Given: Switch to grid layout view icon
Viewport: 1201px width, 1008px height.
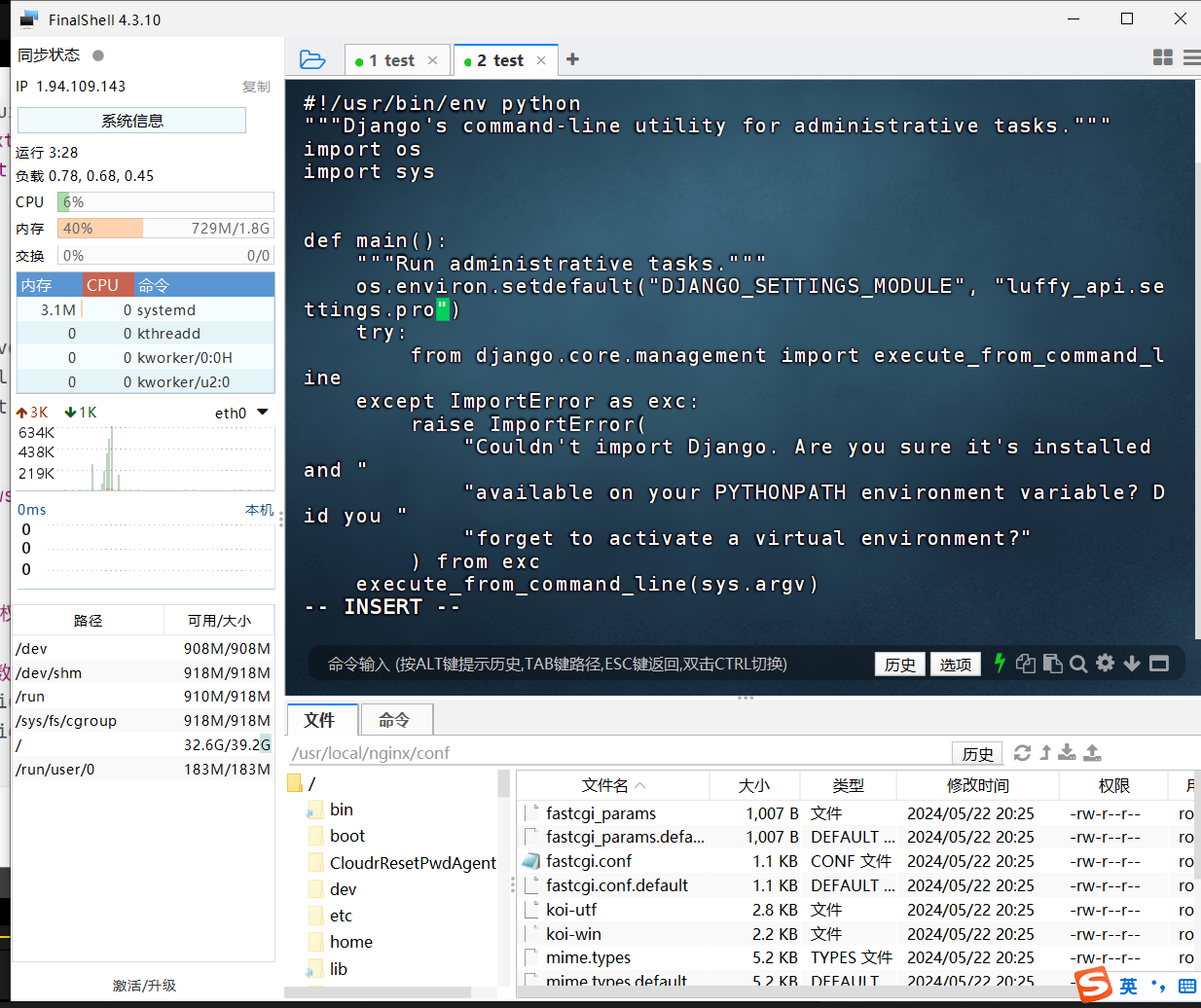Looking at the screenshot, I should (1162, 58).
